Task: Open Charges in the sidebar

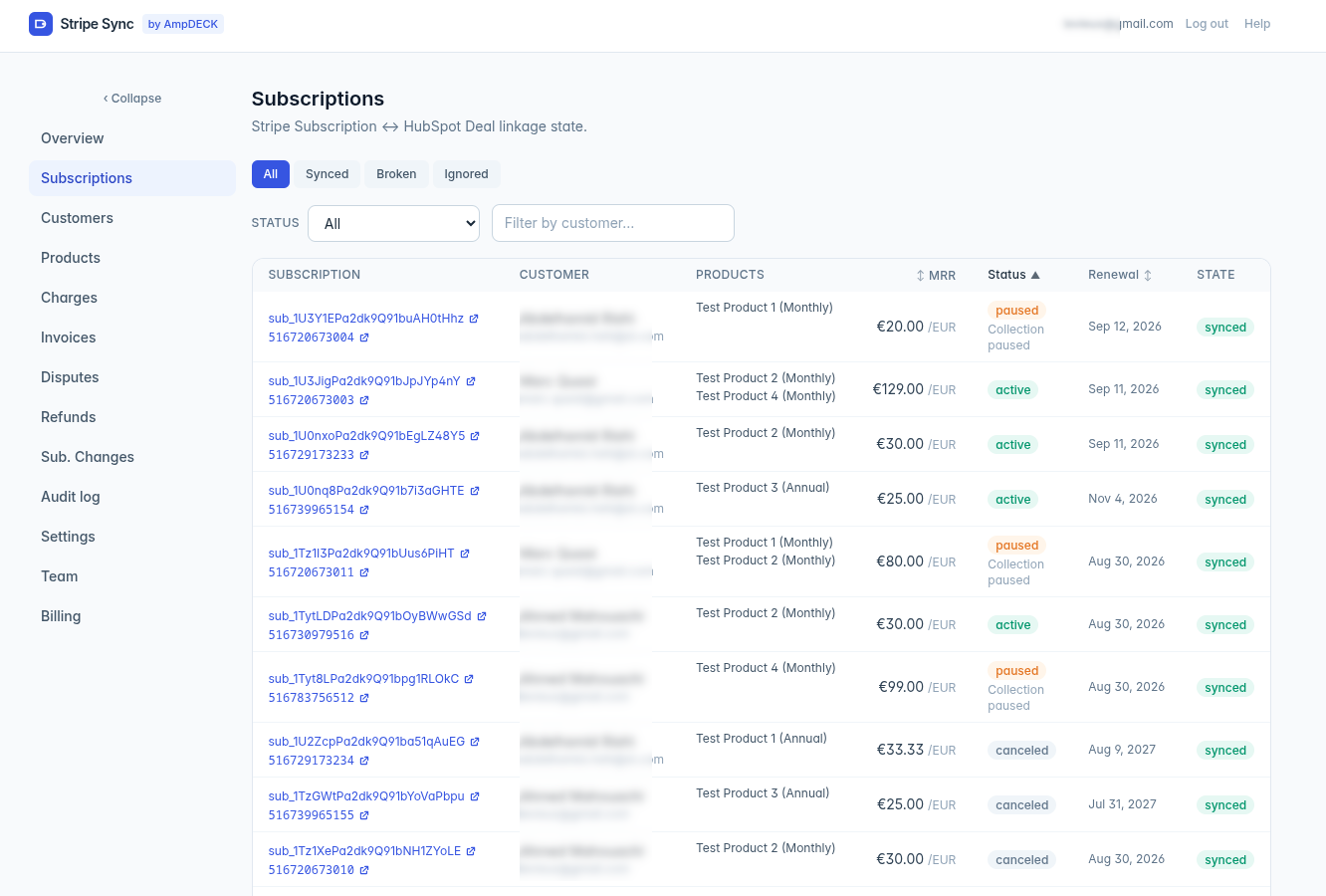Action: pos(132,298)
